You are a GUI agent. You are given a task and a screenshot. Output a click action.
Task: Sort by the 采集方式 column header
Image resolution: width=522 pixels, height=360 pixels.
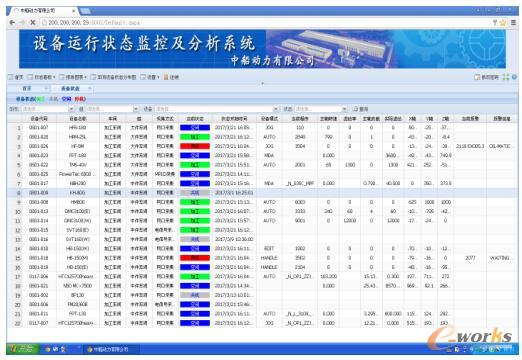click(x=165, y=119)
